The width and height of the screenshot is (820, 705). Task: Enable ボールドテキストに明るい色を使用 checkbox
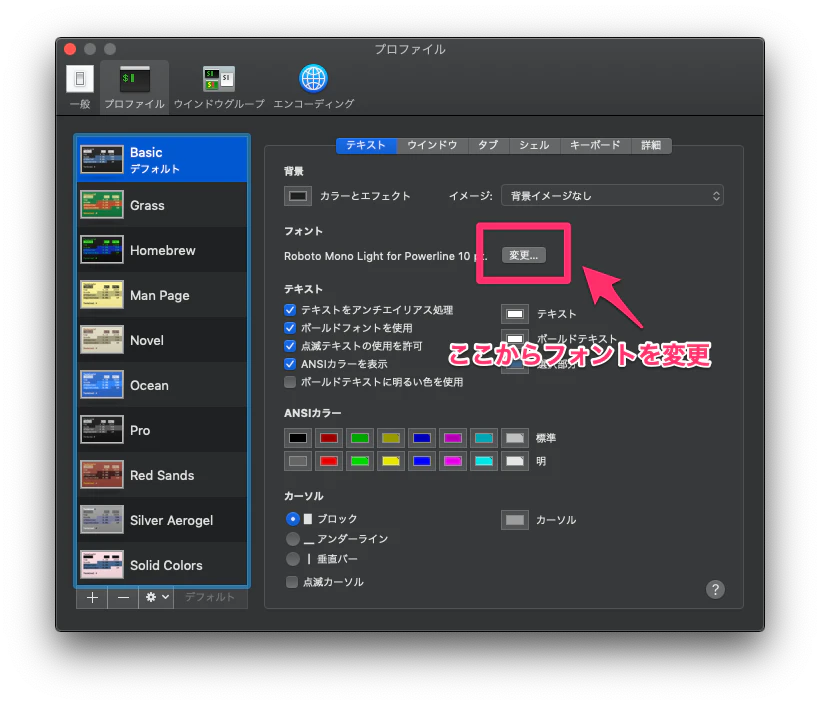pos(290,382)
